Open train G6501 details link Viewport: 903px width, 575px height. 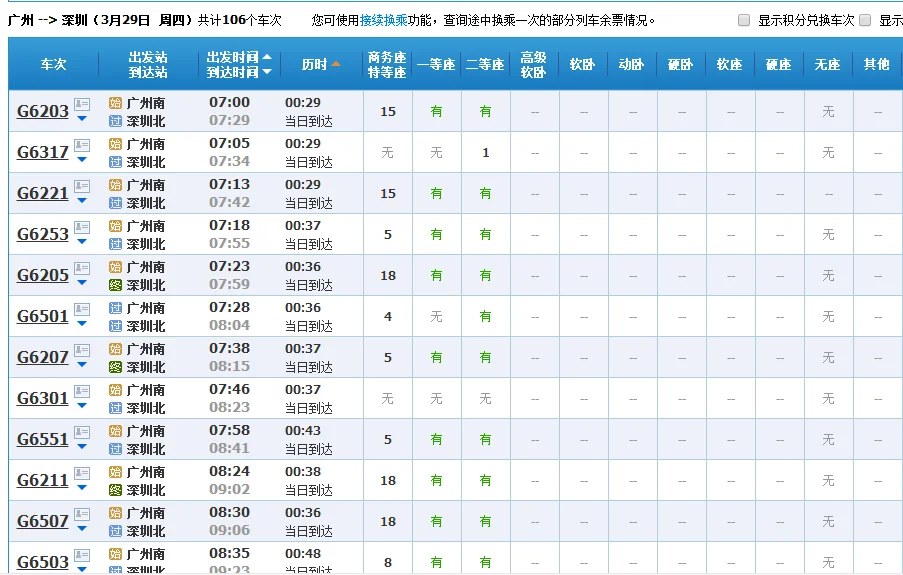(x=43, y=316)
